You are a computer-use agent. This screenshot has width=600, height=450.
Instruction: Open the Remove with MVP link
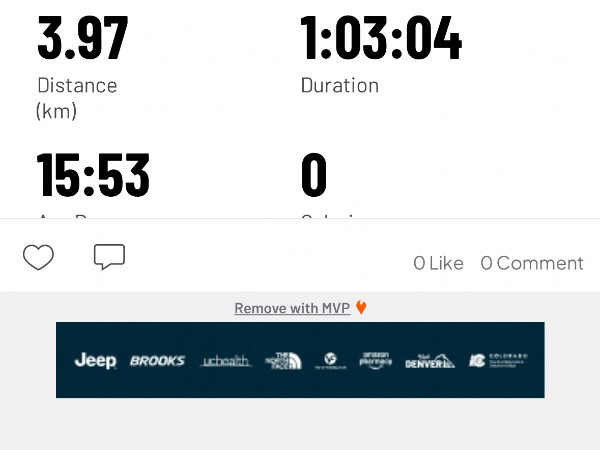point(292,308)
